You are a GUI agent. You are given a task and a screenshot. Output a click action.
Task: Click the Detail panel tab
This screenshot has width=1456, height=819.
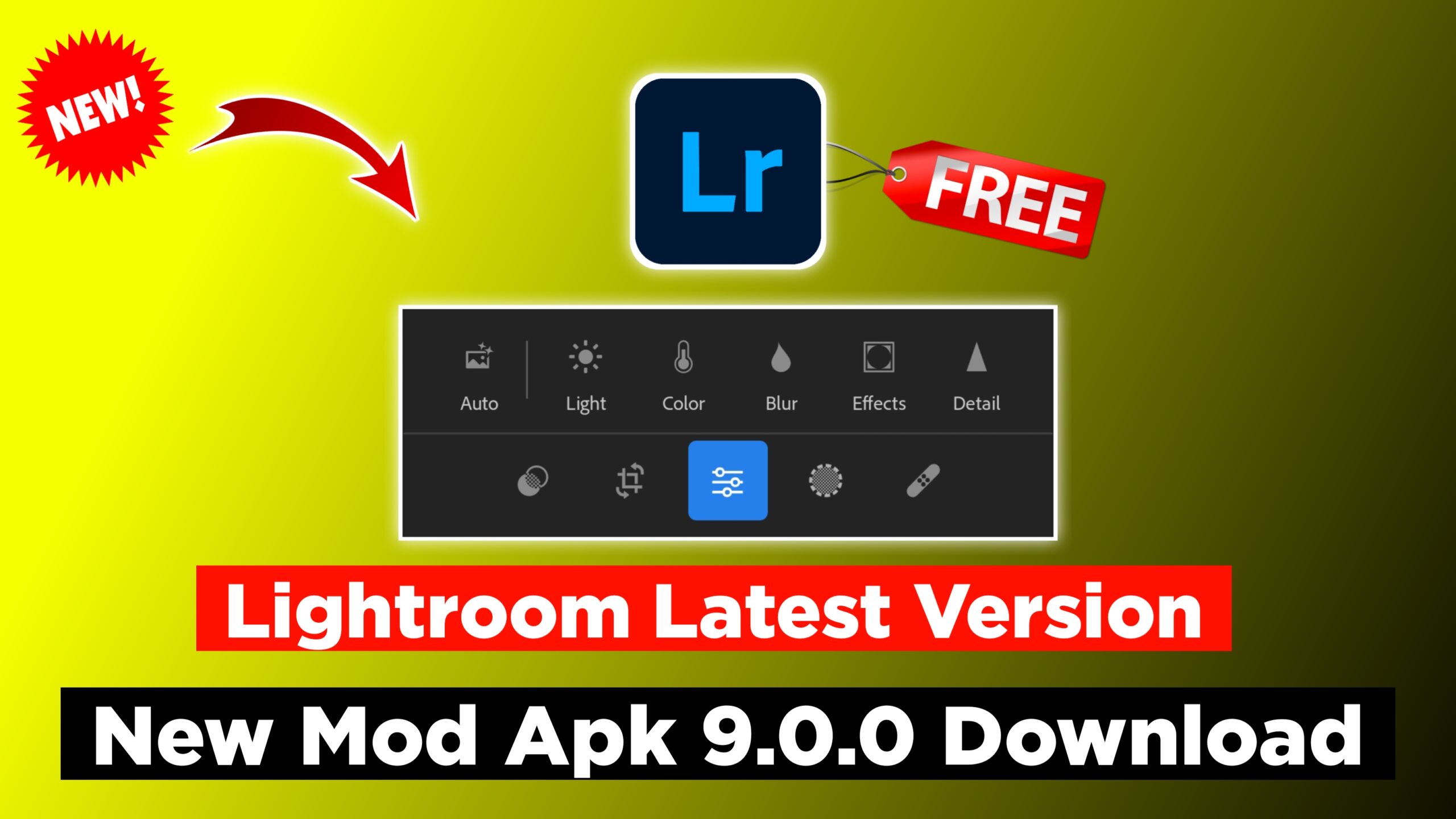[x=977, y=375]
